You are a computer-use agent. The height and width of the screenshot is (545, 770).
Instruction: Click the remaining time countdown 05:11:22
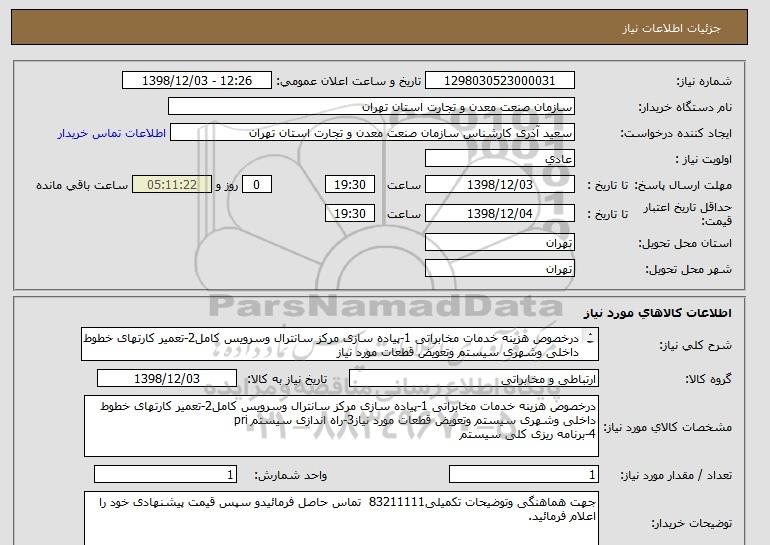[172, 185]
